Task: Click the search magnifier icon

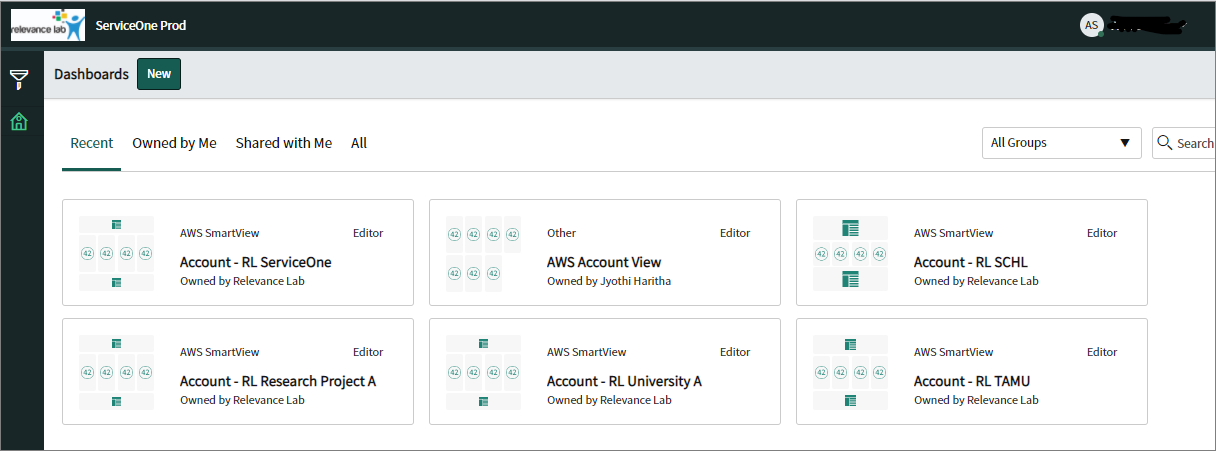Action: tap(1165, 142)
